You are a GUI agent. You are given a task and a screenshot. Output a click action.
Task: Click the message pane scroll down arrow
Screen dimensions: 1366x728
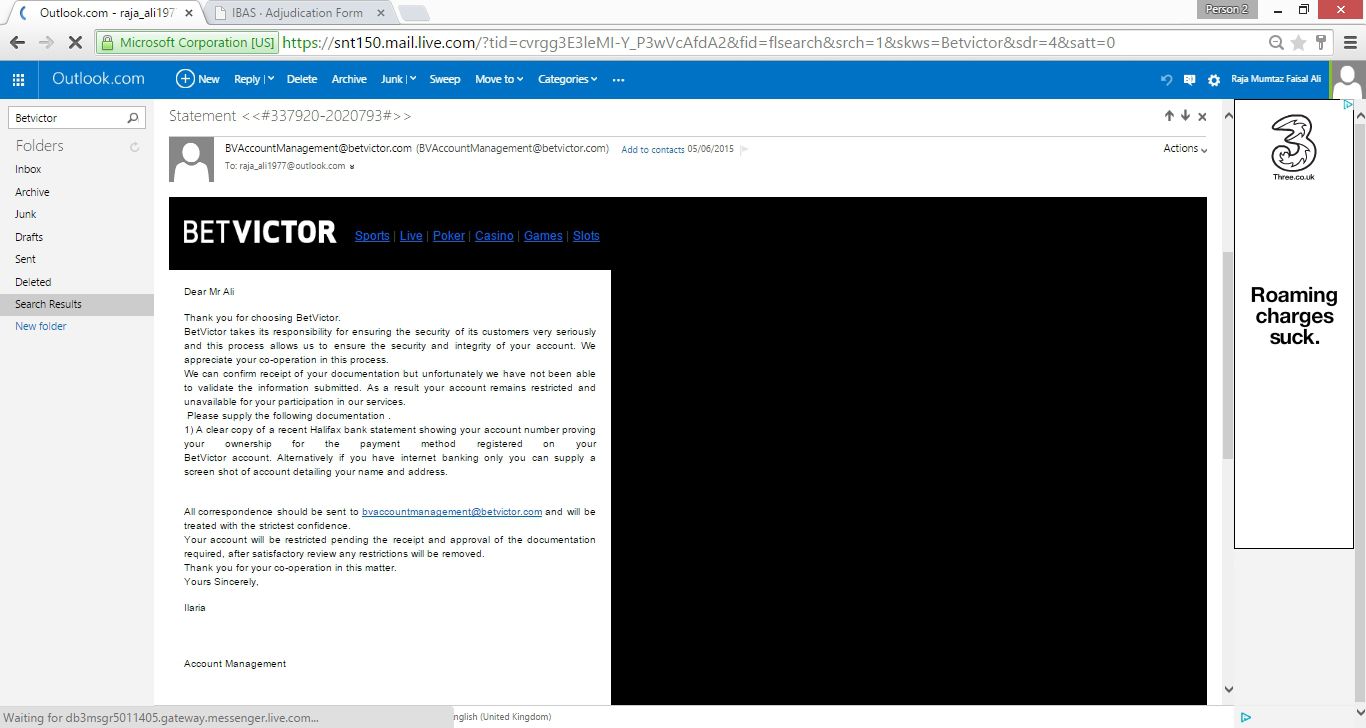[x=1229, y=689]
